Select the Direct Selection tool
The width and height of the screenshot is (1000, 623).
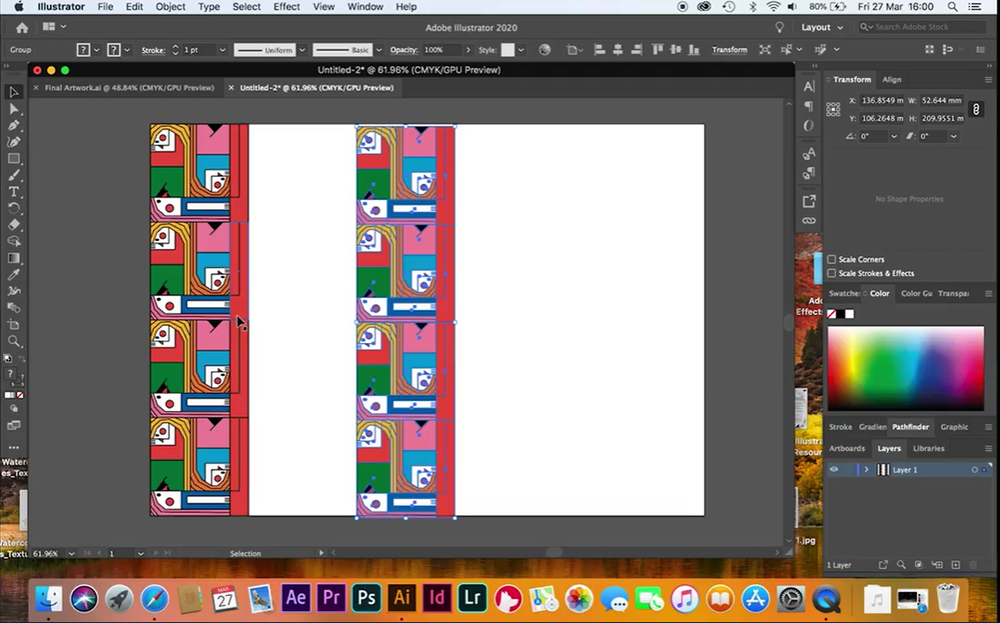click(x=14, y=108)
